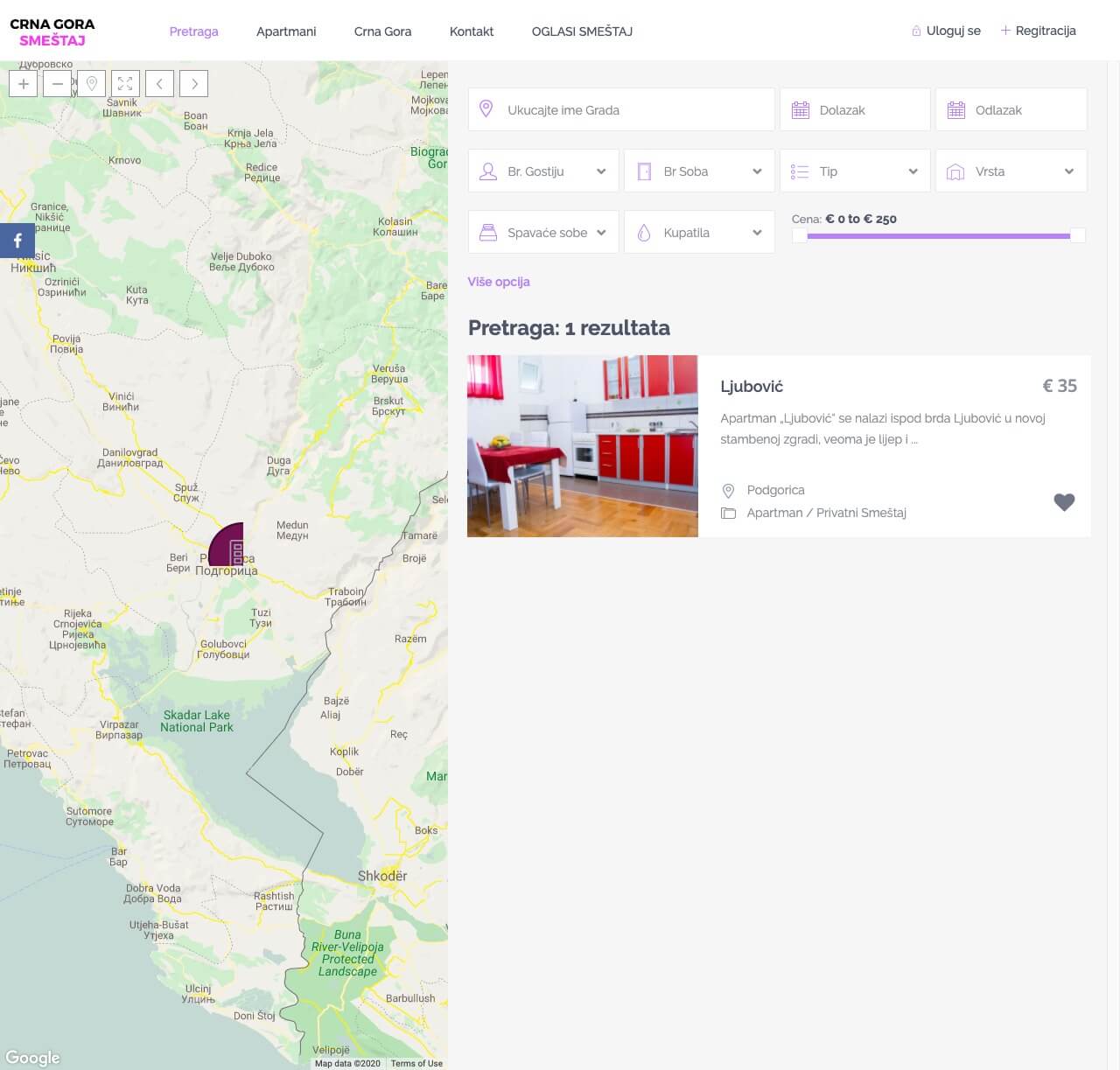Image resolution: width=1120 pixels, height=1070 pixels.
Task: Open the Br. Gostiju dropdown
Action: 543,171
